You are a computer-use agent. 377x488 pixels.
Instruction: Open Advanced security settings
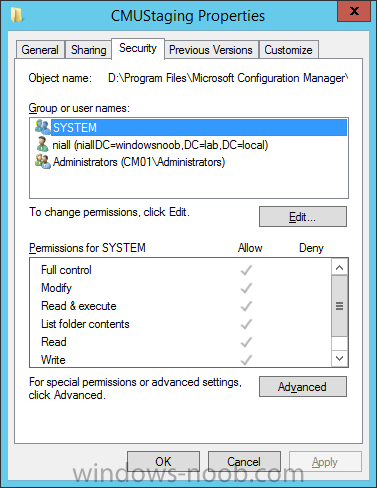tap(303, 387)
